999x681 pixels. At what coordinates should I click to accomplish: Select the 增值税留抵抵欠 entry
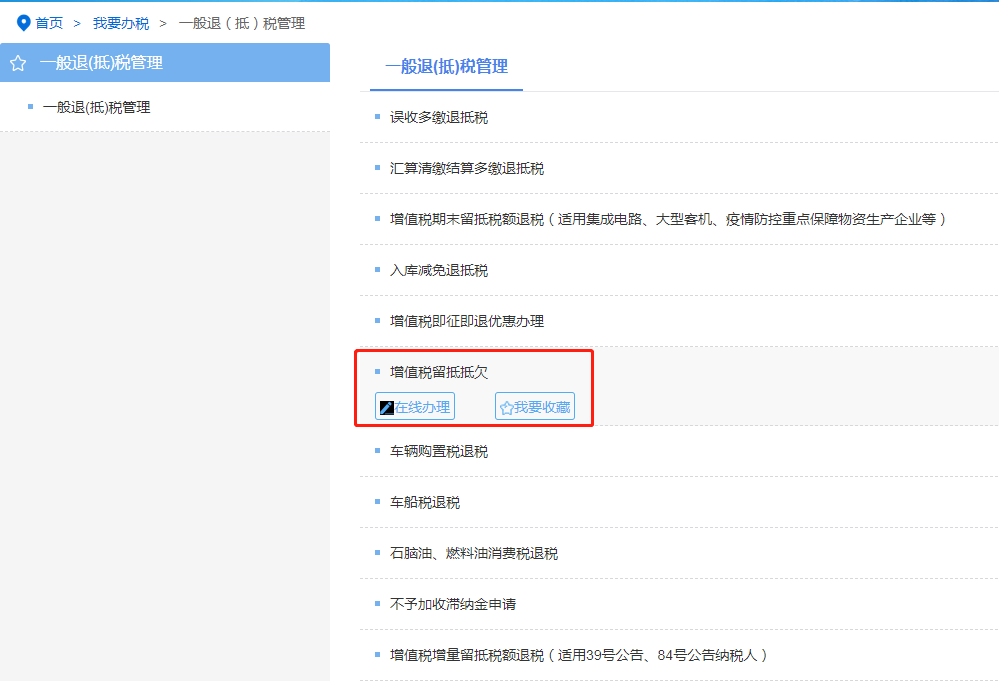439,372
